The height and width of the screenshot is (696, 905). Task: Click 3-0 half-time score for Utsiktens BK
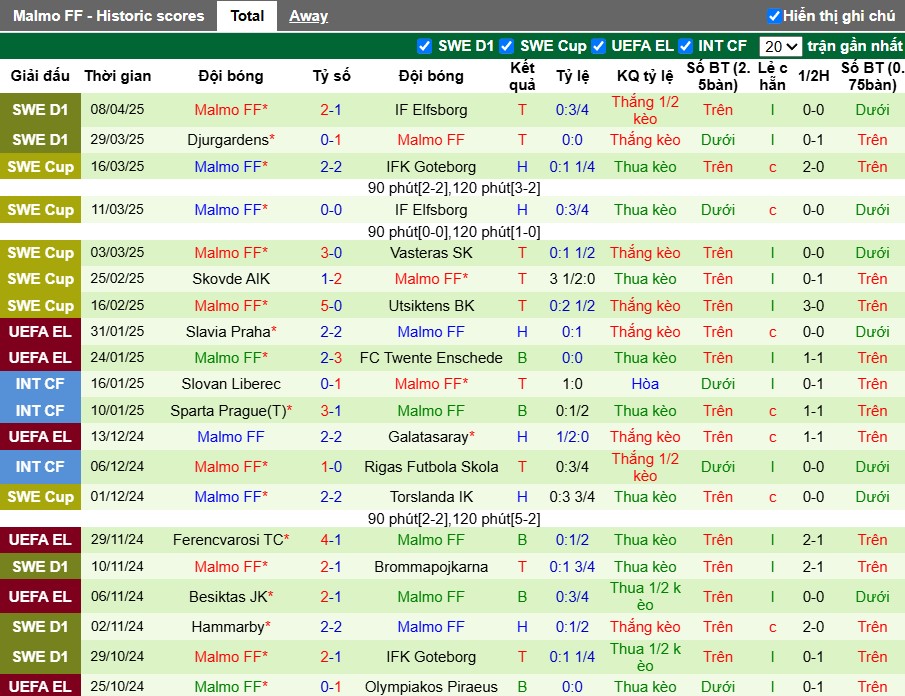pos(813,305)
